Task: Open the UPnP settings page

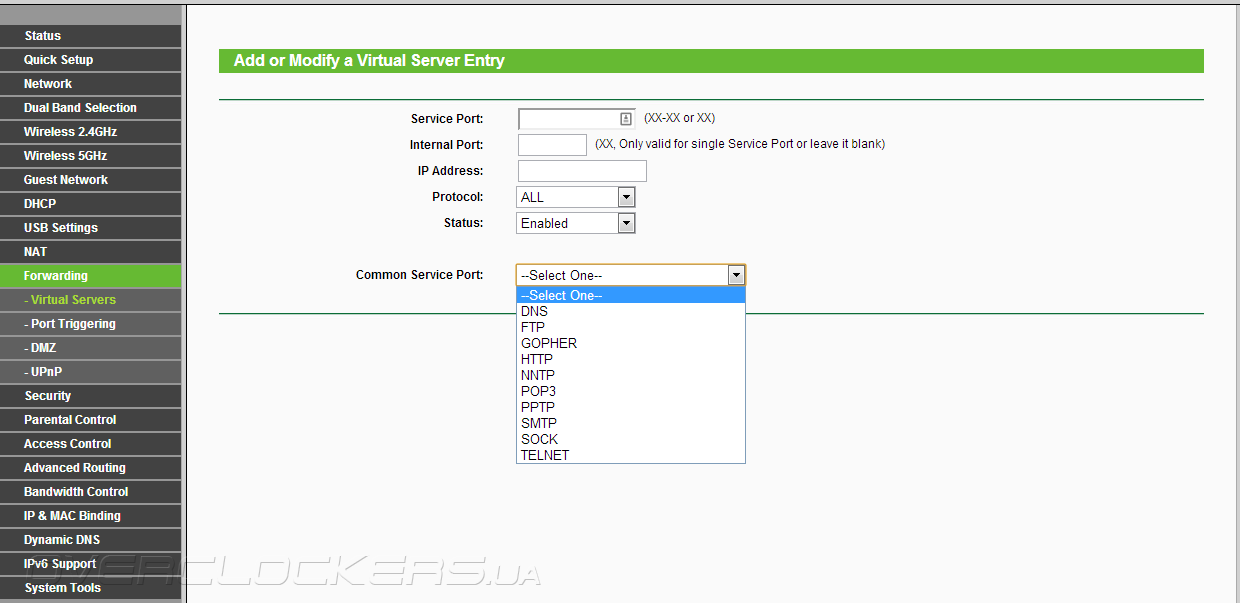Action: pos(91,372)
